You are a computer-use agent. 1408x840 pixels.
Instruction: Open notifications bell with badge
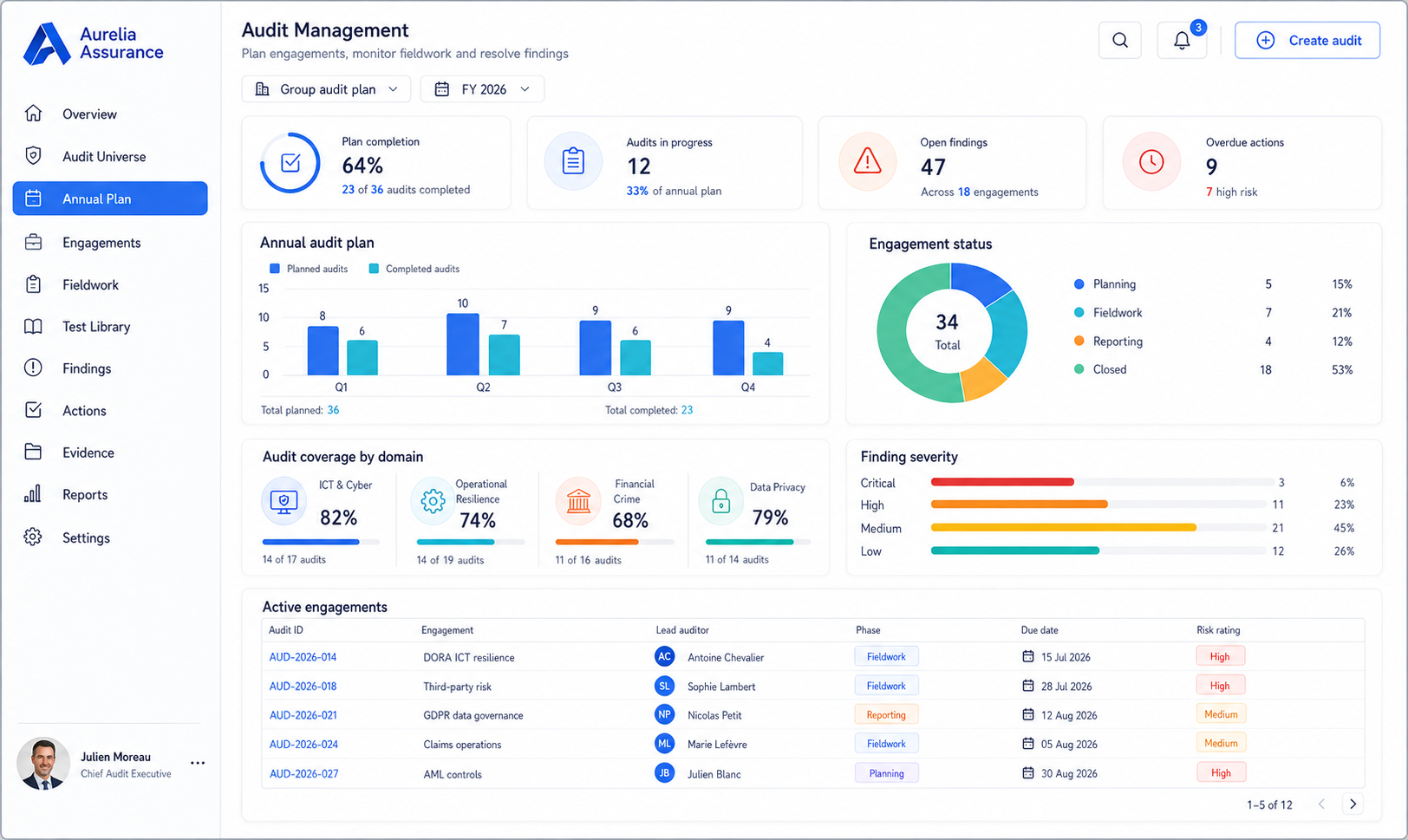click(x=1182, y=41)
